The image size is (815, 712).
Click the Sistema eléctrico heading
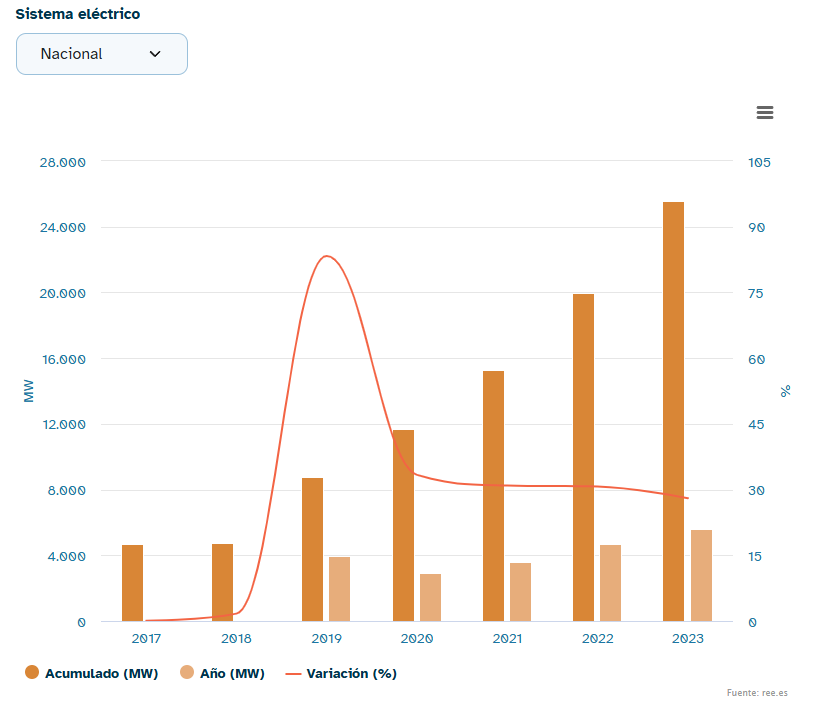pos(78,14)
